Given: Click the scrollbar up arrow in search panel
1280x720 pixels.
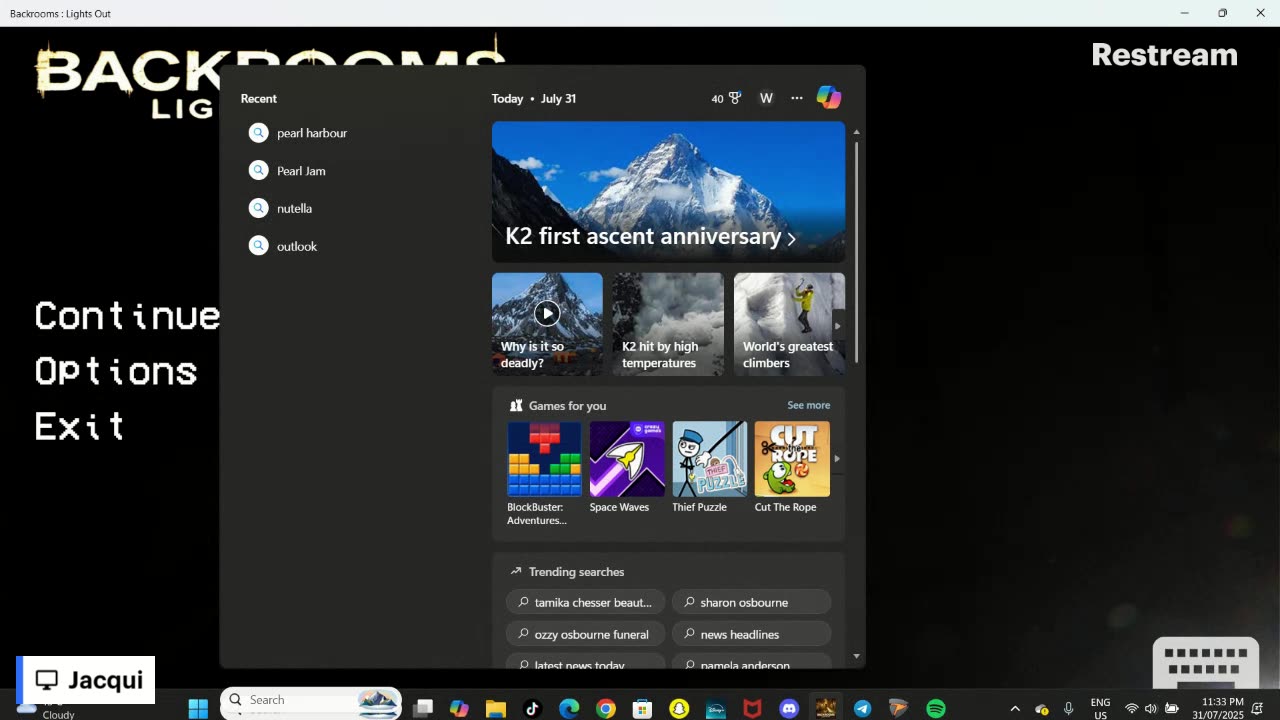Looking at the screenshot, I should (x=856, y=132).
